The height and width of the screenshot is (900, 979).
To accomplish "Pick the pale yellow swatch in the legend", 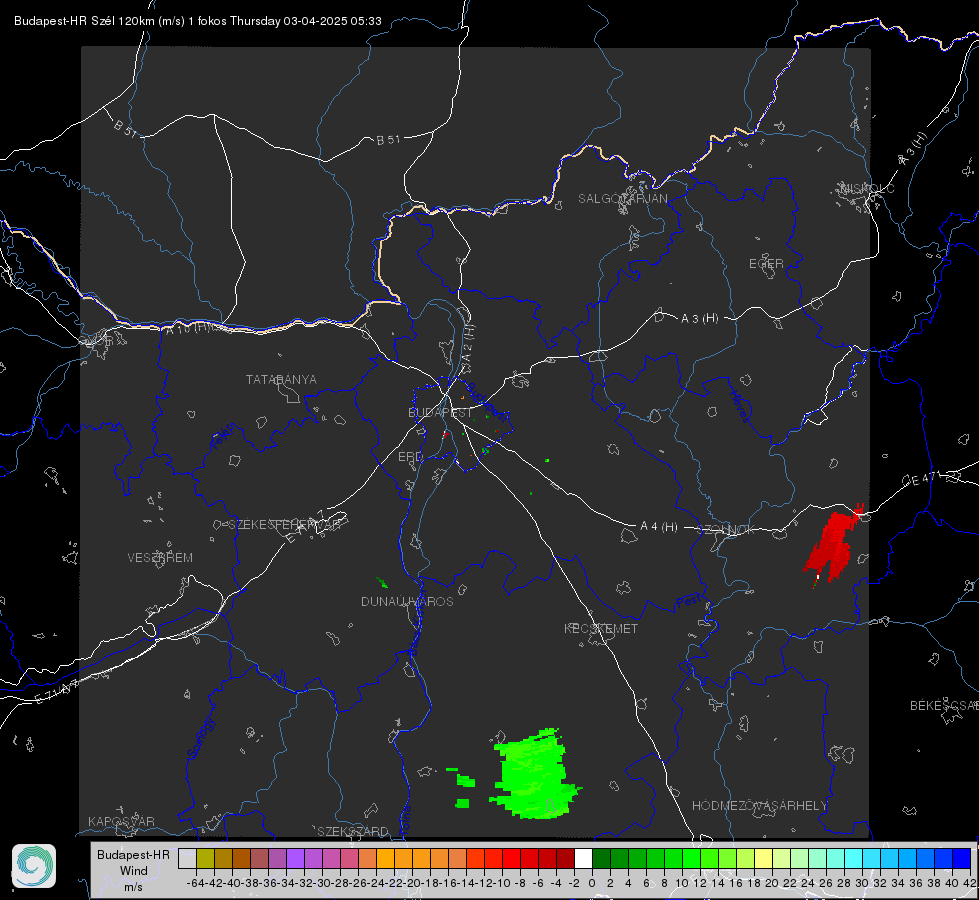I will [x=764, y=858].
